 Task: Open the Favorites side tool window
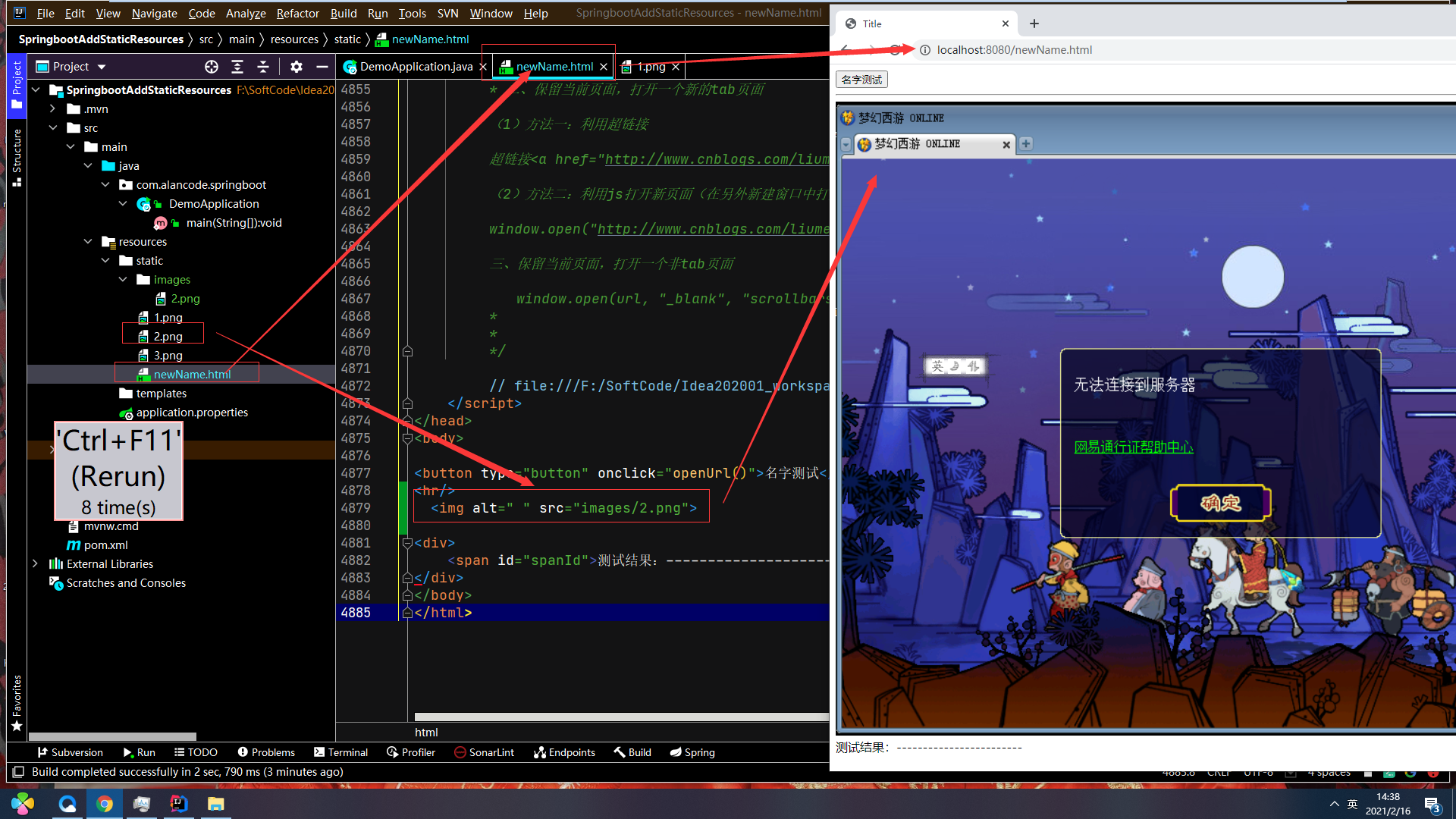coord(17,703)
